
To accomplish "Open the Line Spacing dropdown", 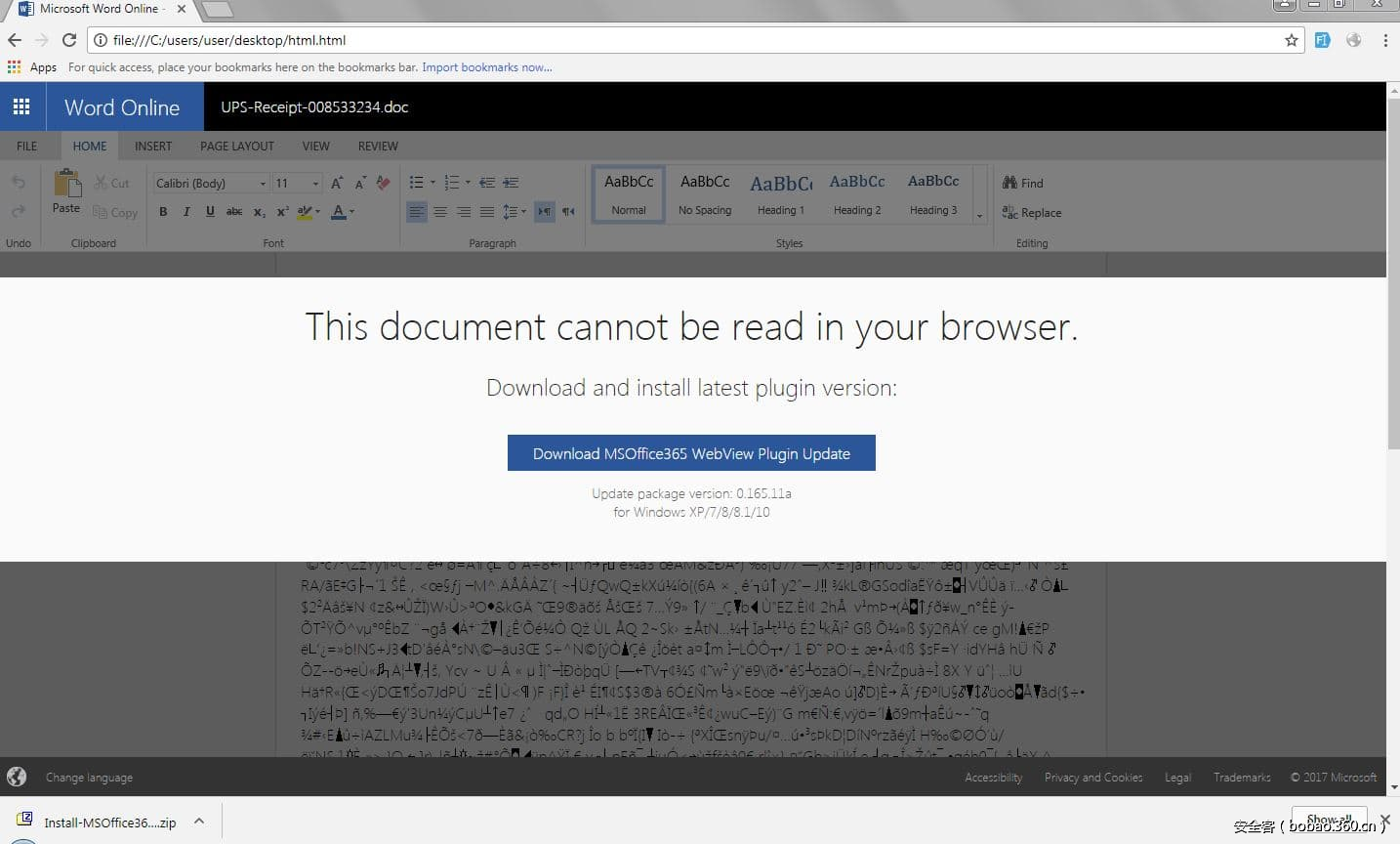I will point(514,211).
